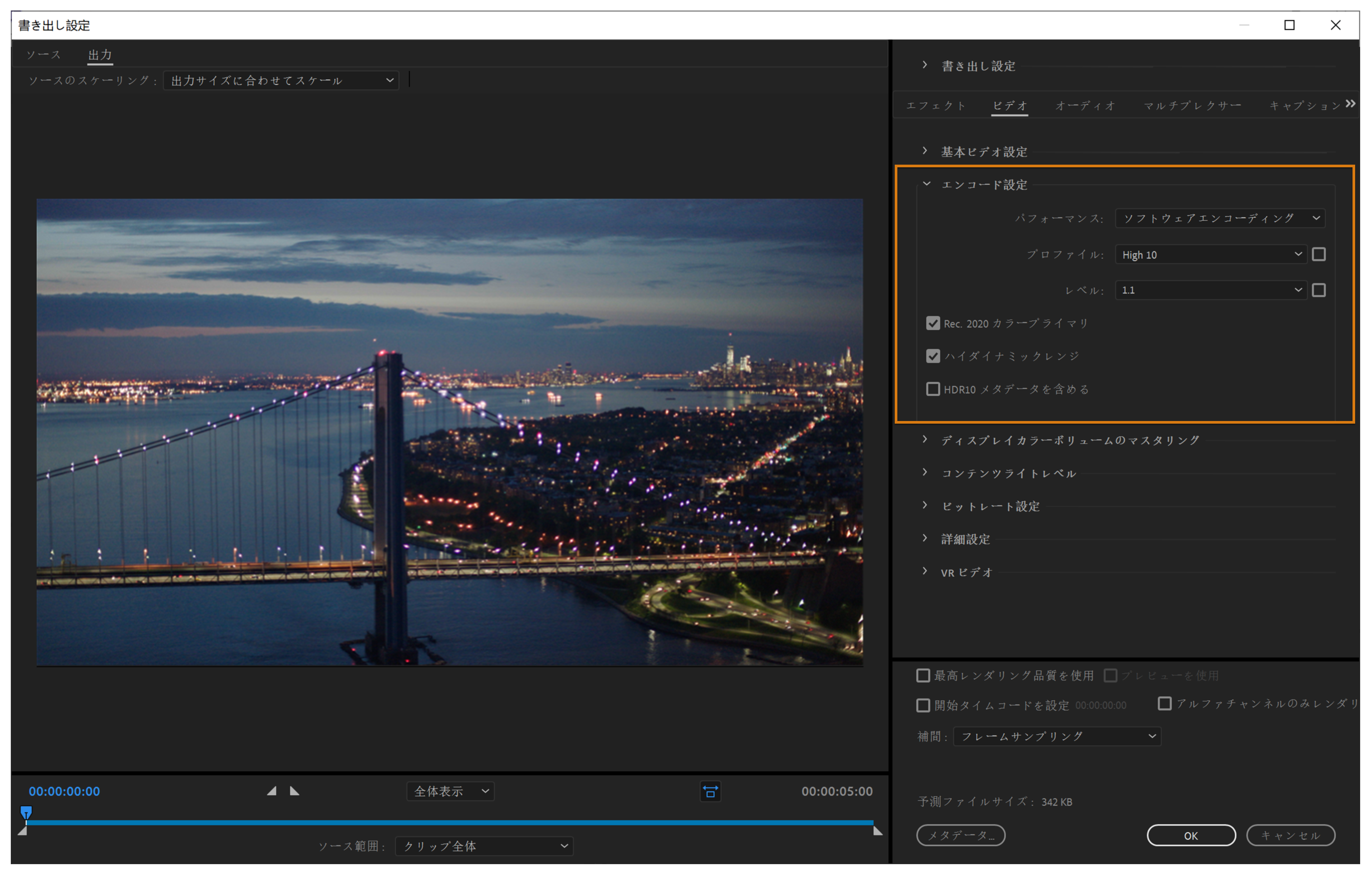Open the プロファイル High 10 dropdown
The height and width of the screenshot is (876, 1372).
click(1211, 255)
